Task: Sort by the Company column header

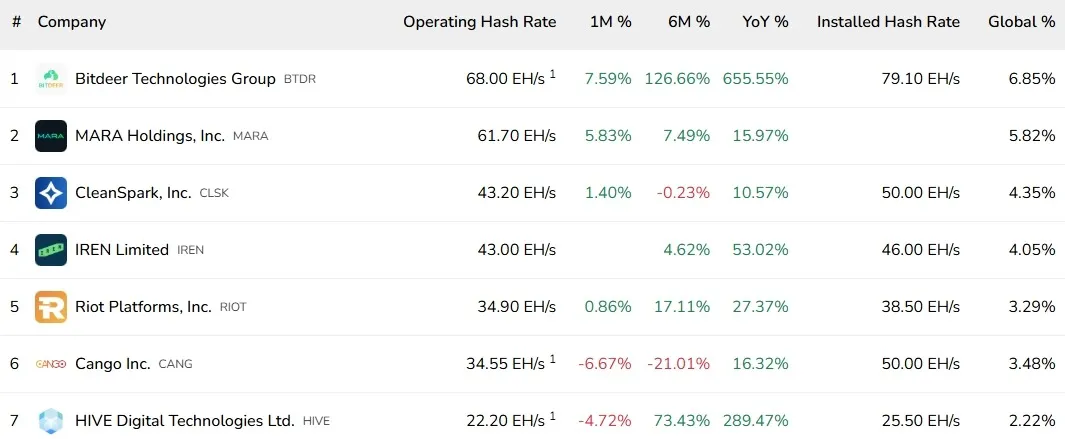Action: point(72,22)
